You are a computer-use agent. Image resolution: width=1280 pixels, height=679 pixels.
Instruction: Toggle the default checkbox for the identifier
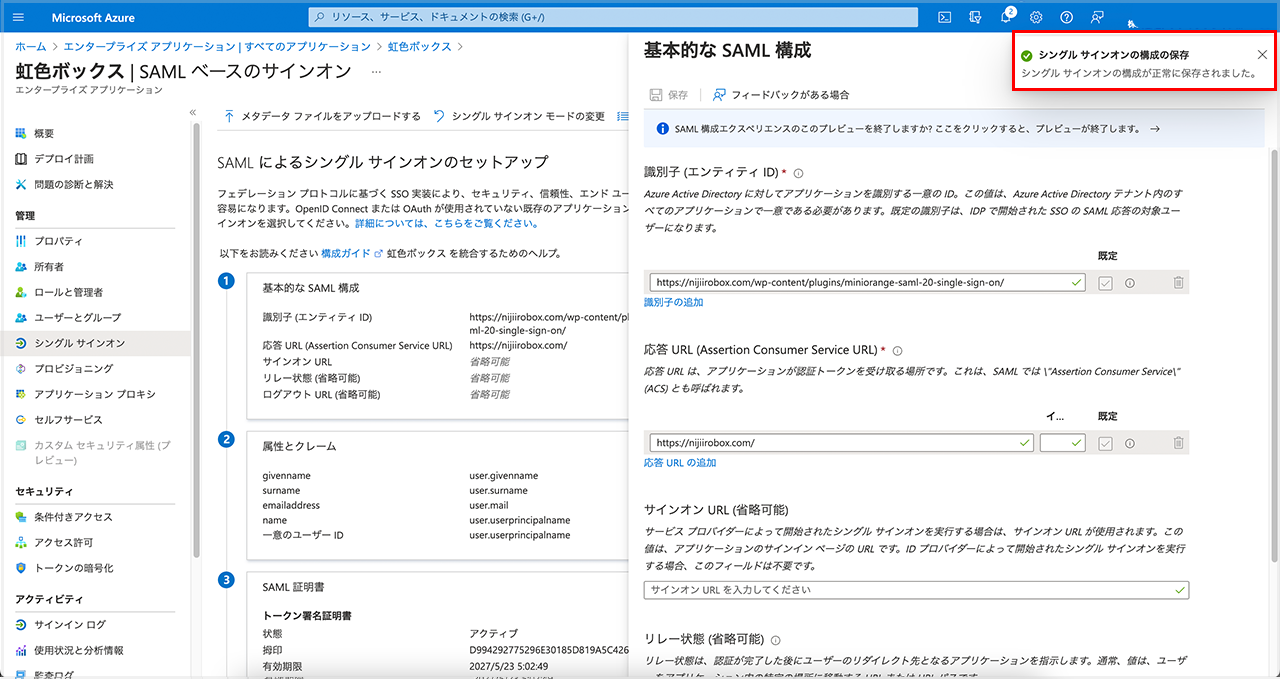point(1105,283)
